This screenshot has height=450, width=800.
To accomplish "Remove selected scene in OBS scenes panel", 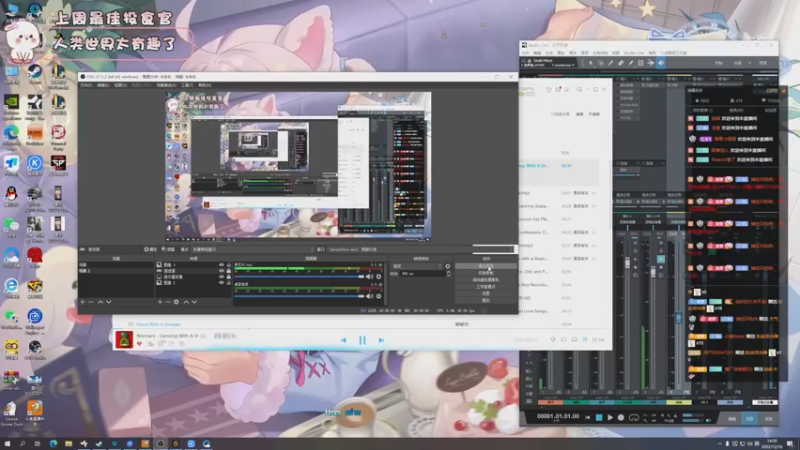I will pyautogui.click(x=91, y=302).
